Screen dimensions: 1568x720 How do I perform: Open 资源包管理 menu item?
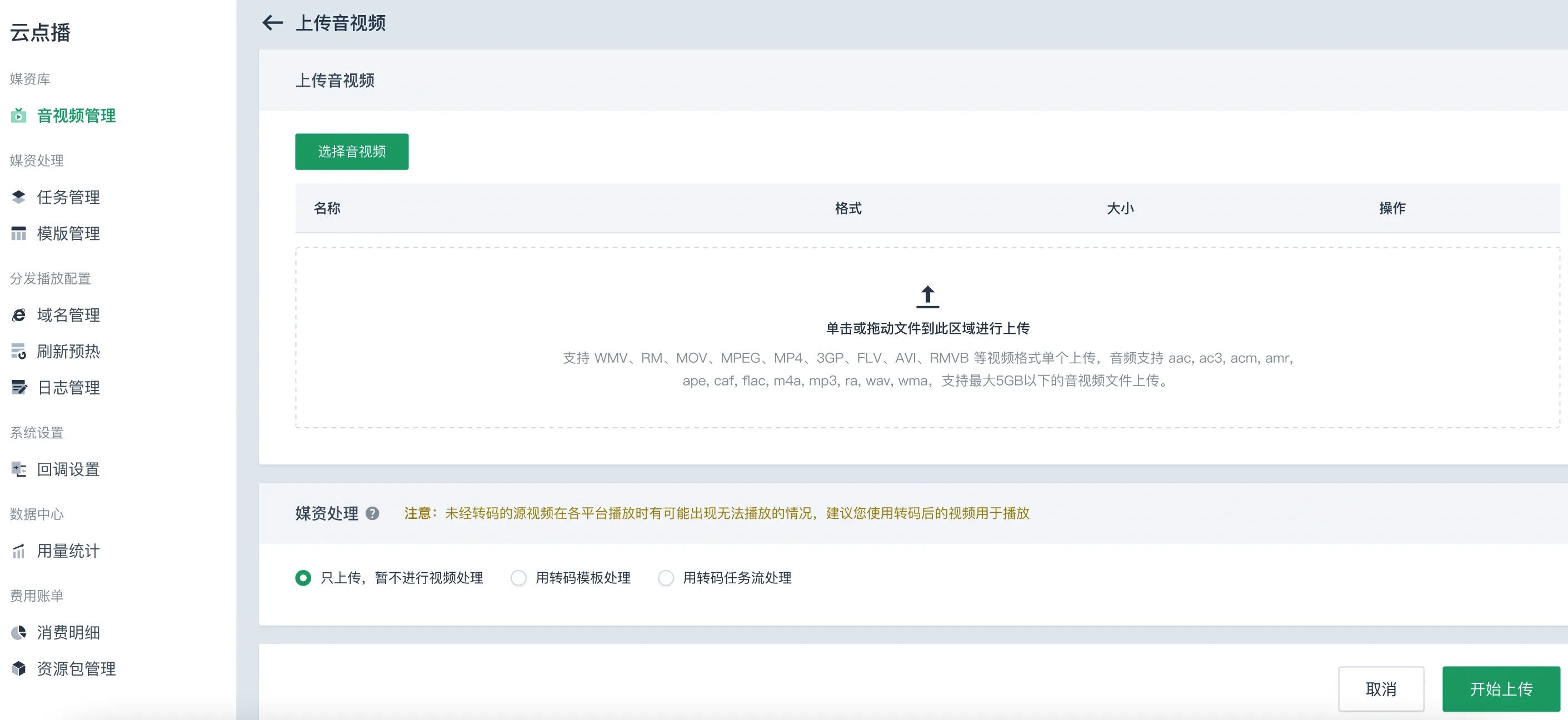coord(76,668)
